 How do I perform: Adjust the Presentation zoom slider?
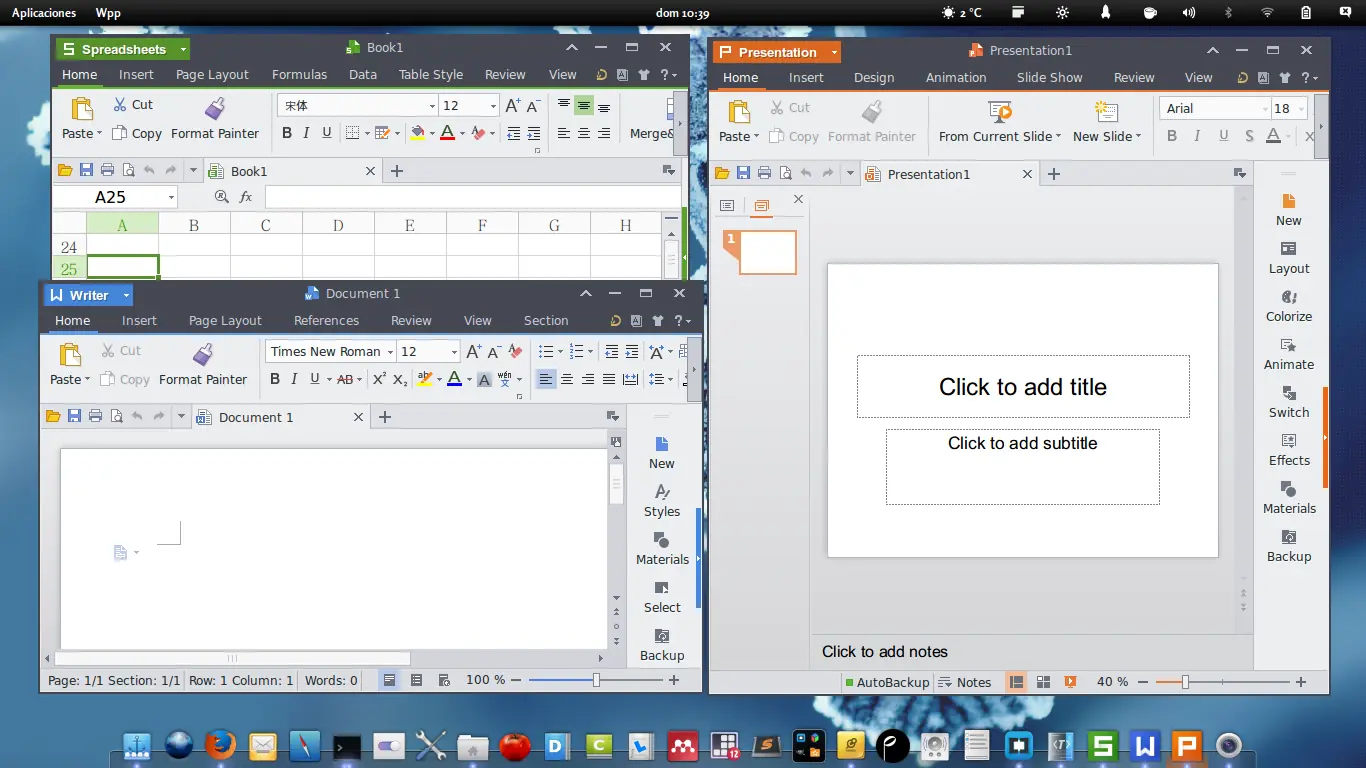(x=1185, y=682)
